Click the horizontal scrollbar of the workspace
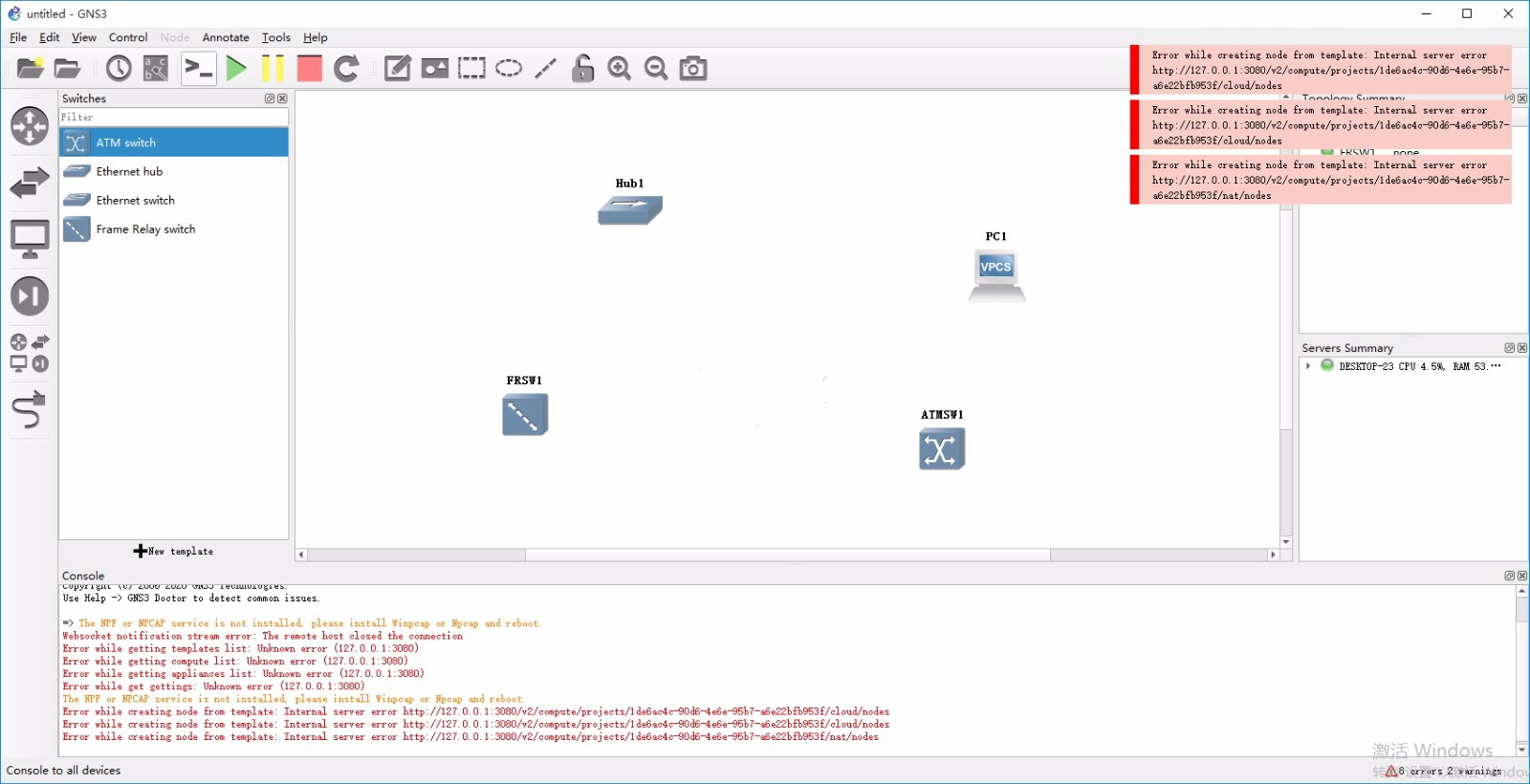 point(787,555)
